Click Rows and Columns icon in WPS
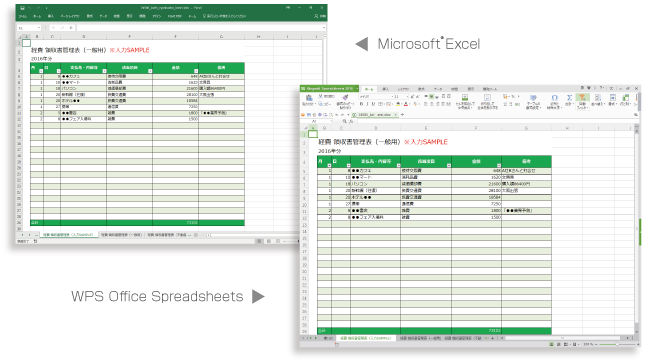Image resolution: width=646 pixels, height=364 pixels. point(626,98)
